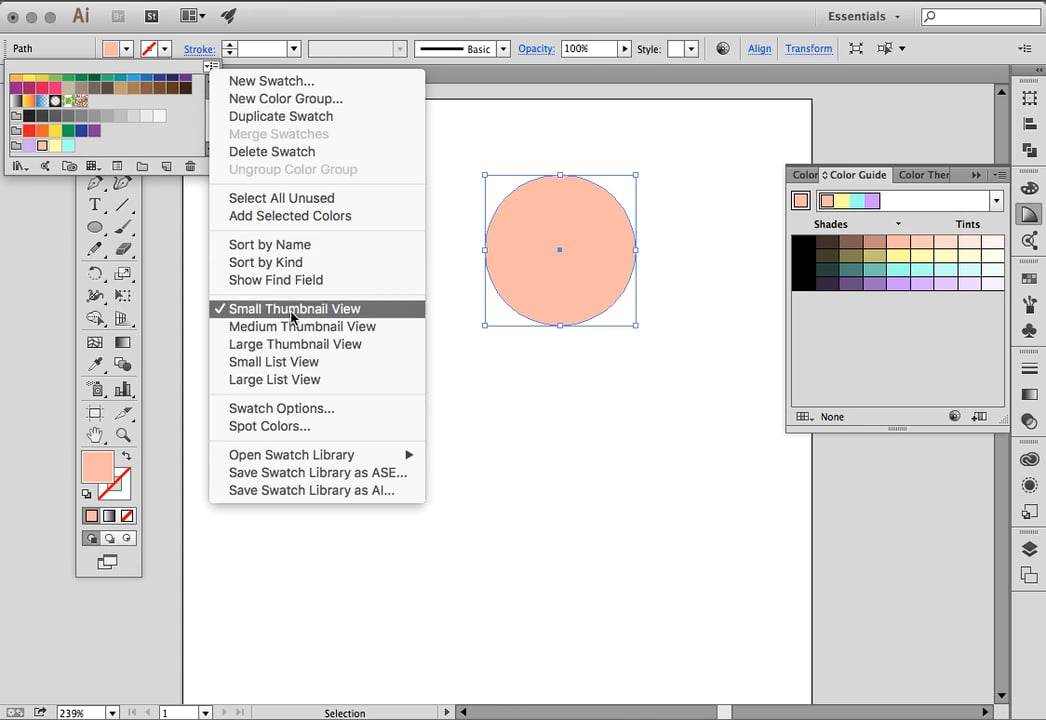1046x720 pixels.
Task: Open the stroke color dropdown in Control bar
Action: pyautogui.click(x=164, y=49)
